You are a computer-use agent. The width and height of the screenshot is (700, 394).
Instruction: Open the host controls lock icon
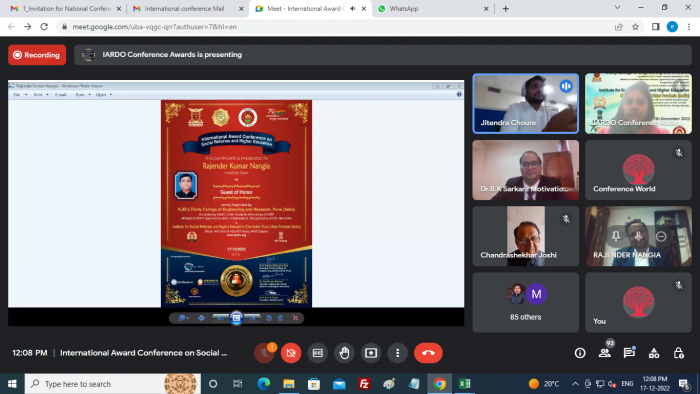tap(679, 353)
